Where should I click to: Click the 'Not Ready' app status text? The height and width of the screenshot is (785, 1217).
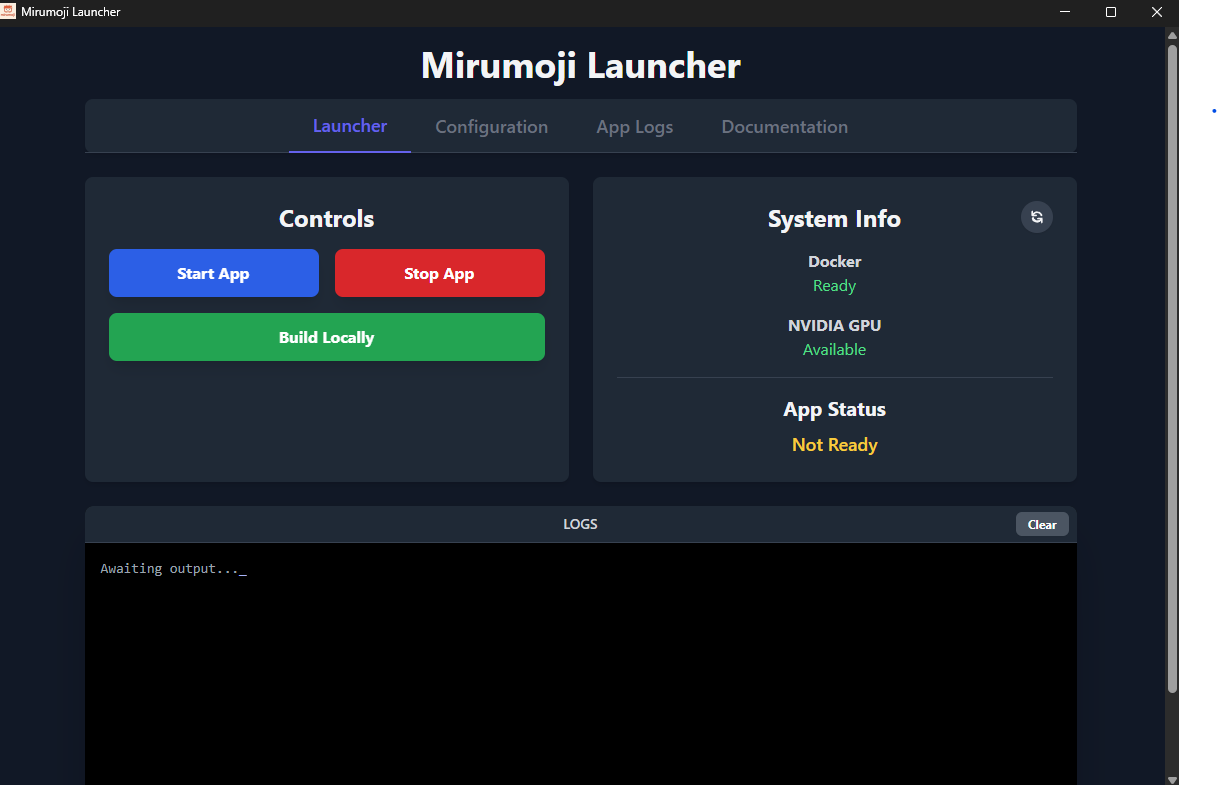pyautogui.click(x=835, y=445)
